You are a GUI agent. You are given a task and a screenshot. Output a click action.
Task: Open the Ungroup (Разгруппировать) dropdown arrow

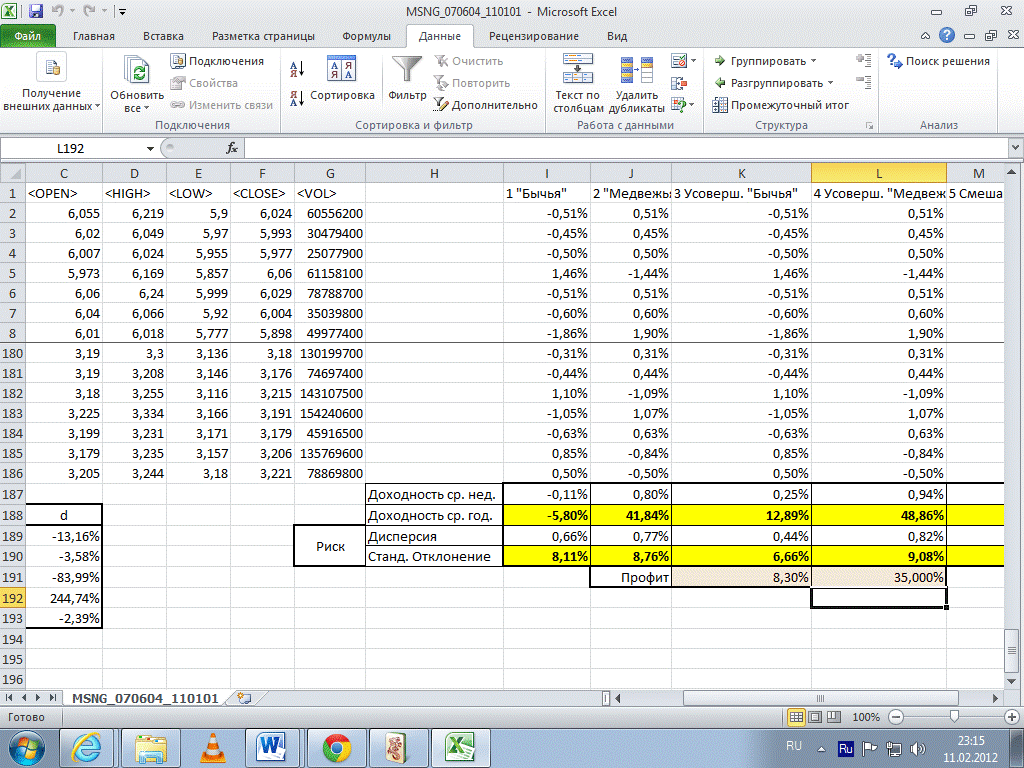point(830,83)
